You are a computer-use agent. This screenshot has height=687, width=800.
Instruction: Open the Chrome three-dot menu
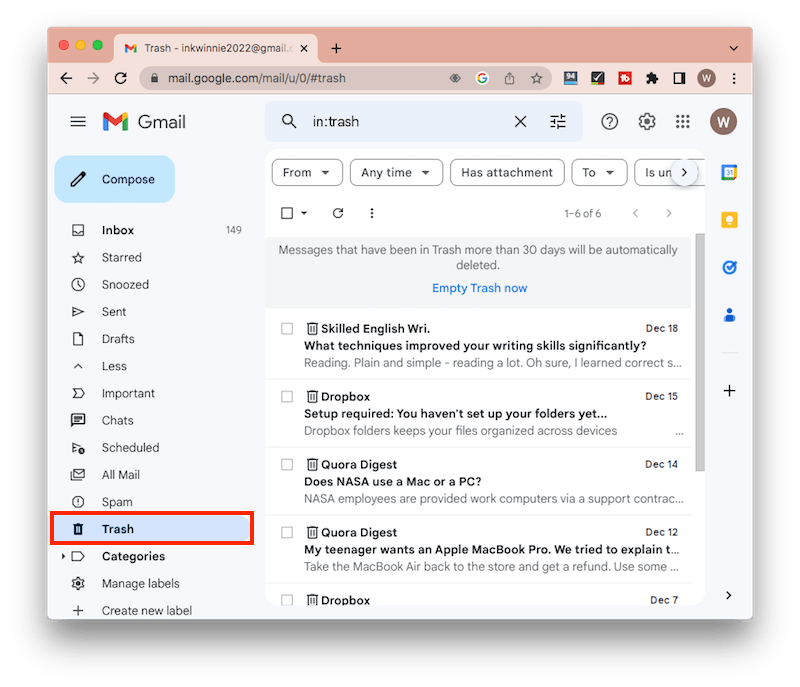pyautogui.click(x=734, y=78)
